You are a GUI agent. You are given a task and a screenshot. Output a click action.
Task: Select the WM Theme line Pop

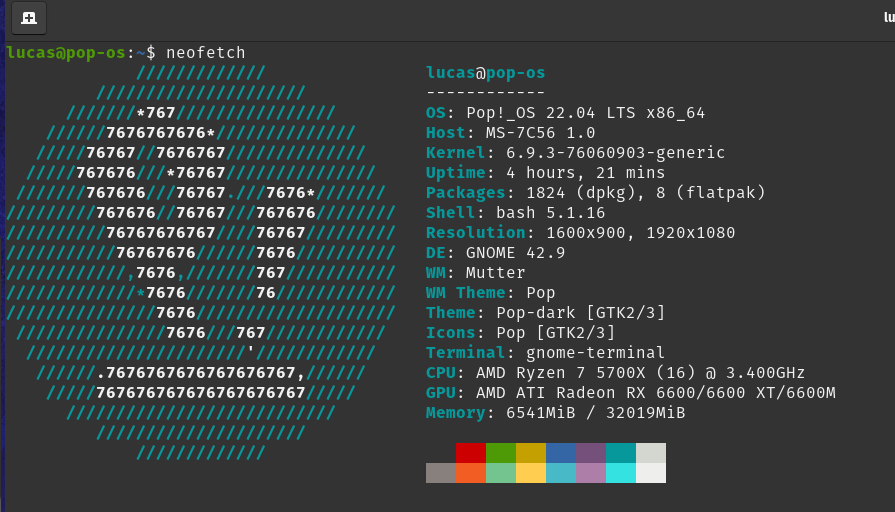(x=491, y=293)
